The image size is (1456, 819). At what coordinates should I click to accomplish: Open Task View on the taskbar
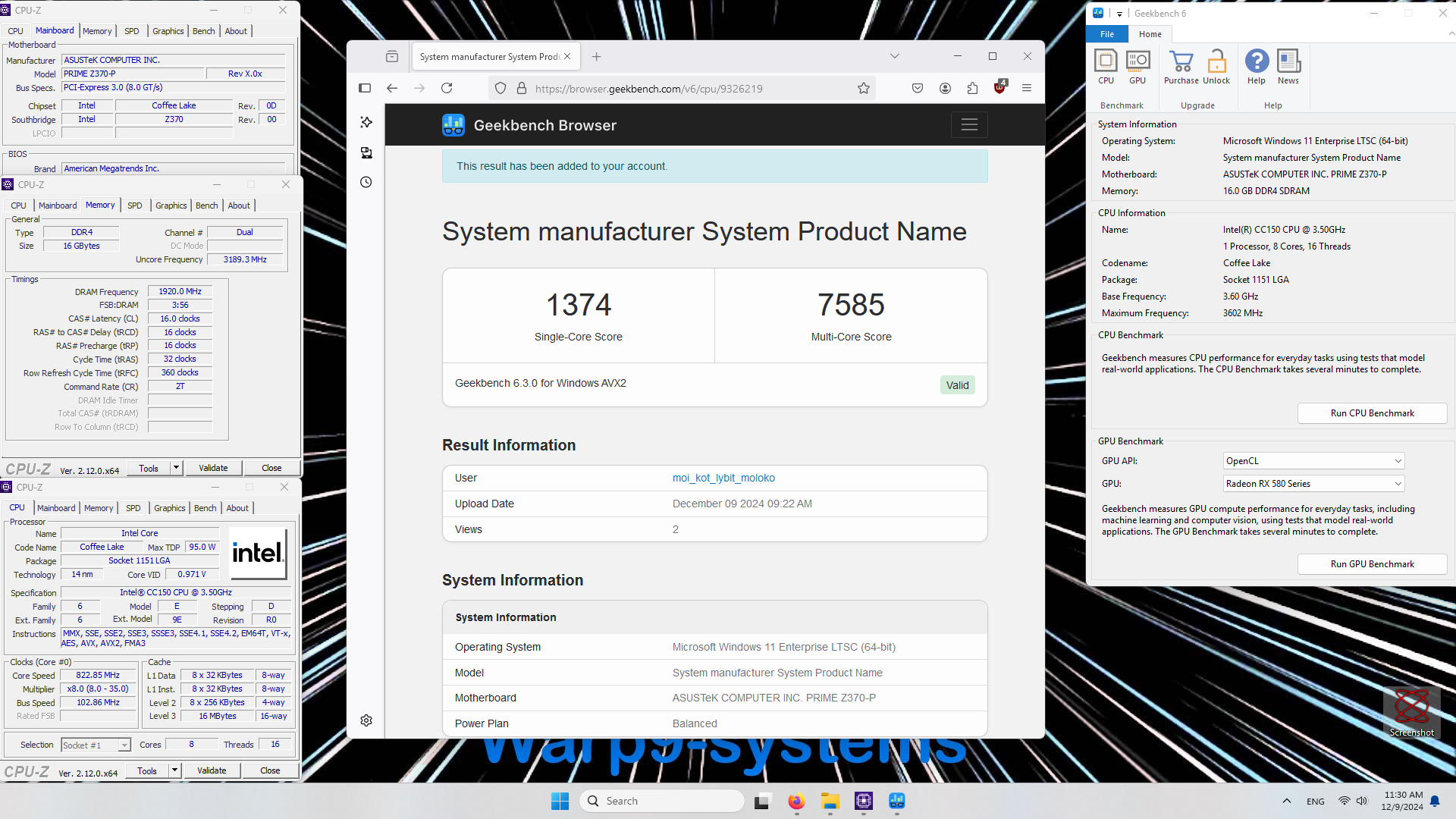(x=762, y=801)
